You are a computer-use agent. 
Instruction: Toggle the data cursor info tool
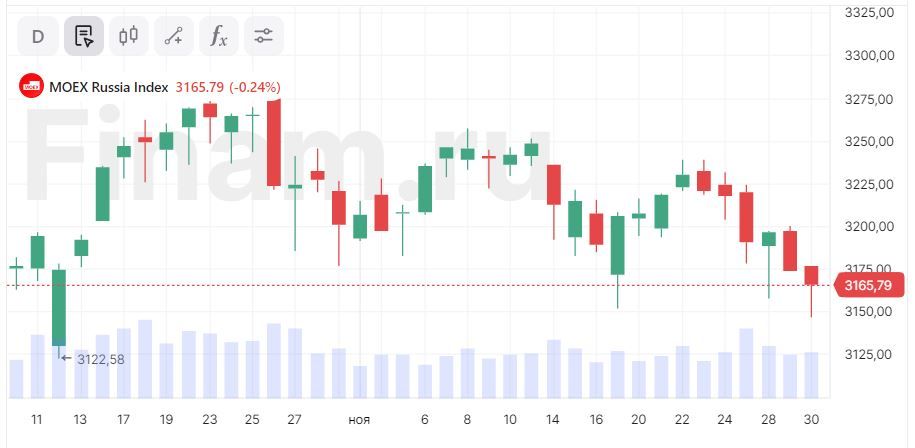pyautogui.click(x=84, y=37)
